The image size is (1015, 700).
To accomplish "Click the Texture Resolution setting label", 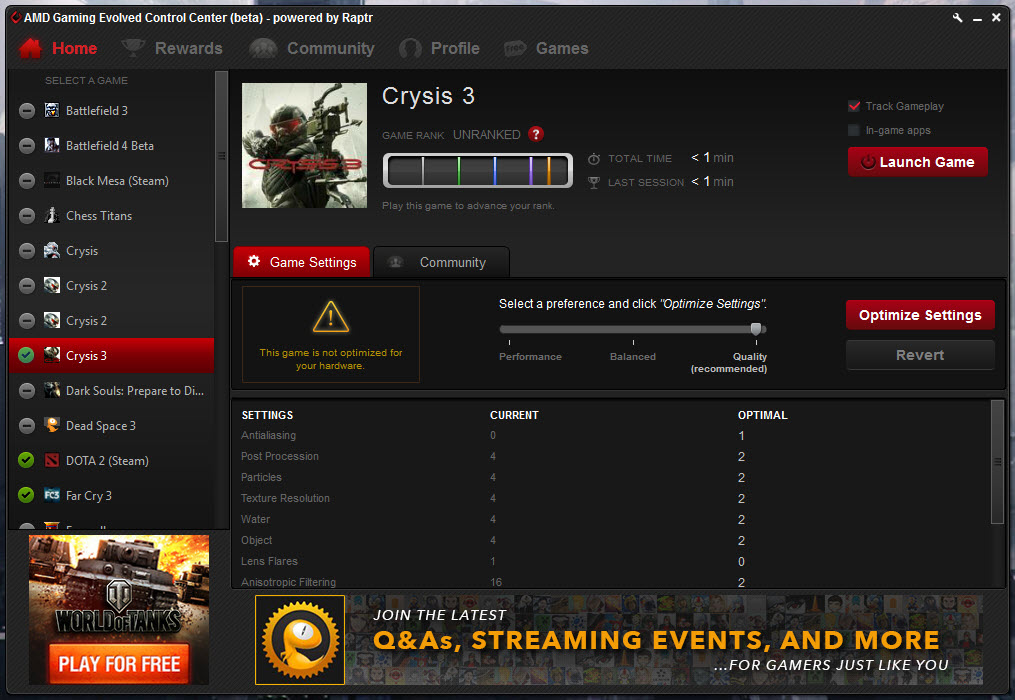I will coord(285,498).
